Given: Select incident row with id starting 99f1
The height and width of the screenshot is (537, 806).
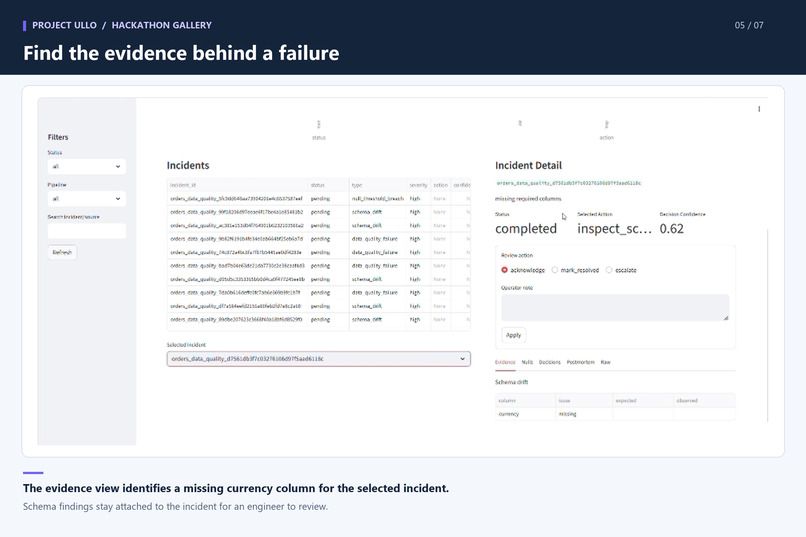Looking at the screenshot, I should pos(318,212).
